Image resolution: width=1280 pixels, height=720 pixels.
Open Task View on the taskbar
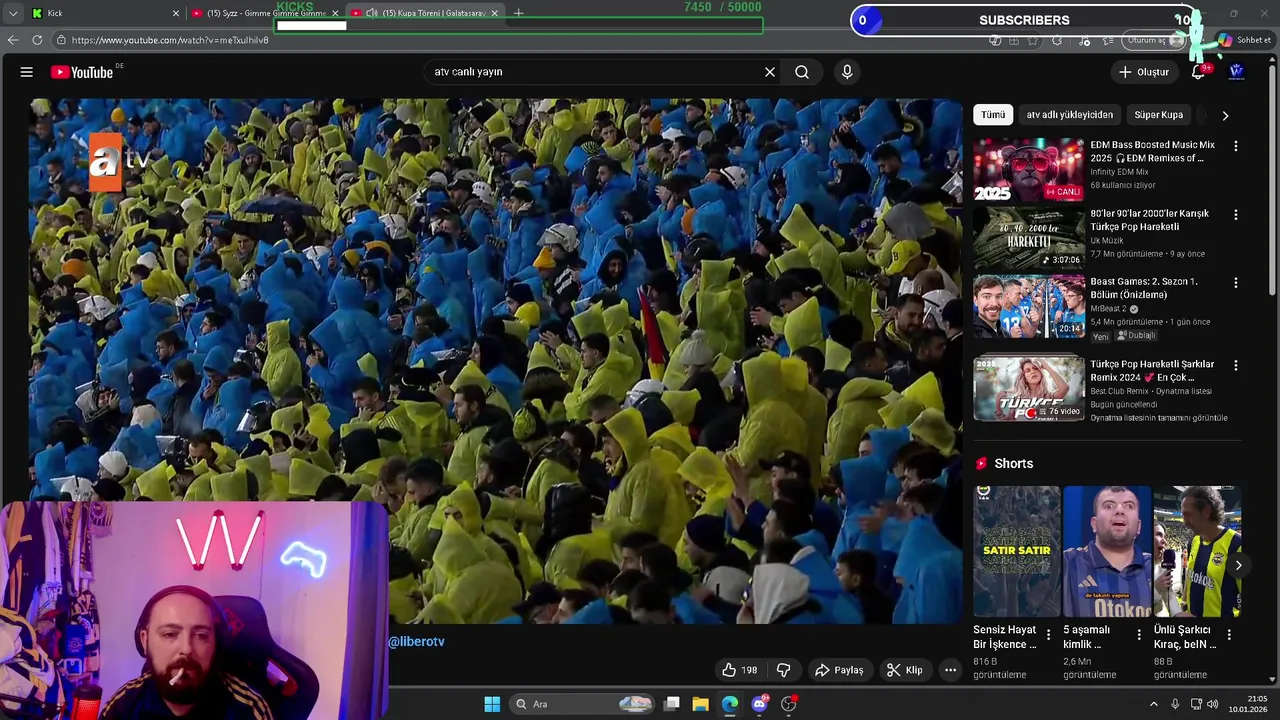[672, 704]
